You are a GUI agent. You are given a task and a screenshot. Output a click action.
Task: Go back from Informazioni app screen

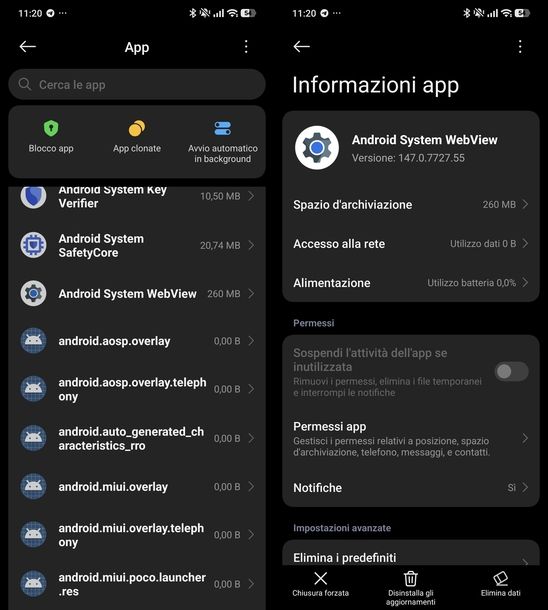(x=301, y=47)
